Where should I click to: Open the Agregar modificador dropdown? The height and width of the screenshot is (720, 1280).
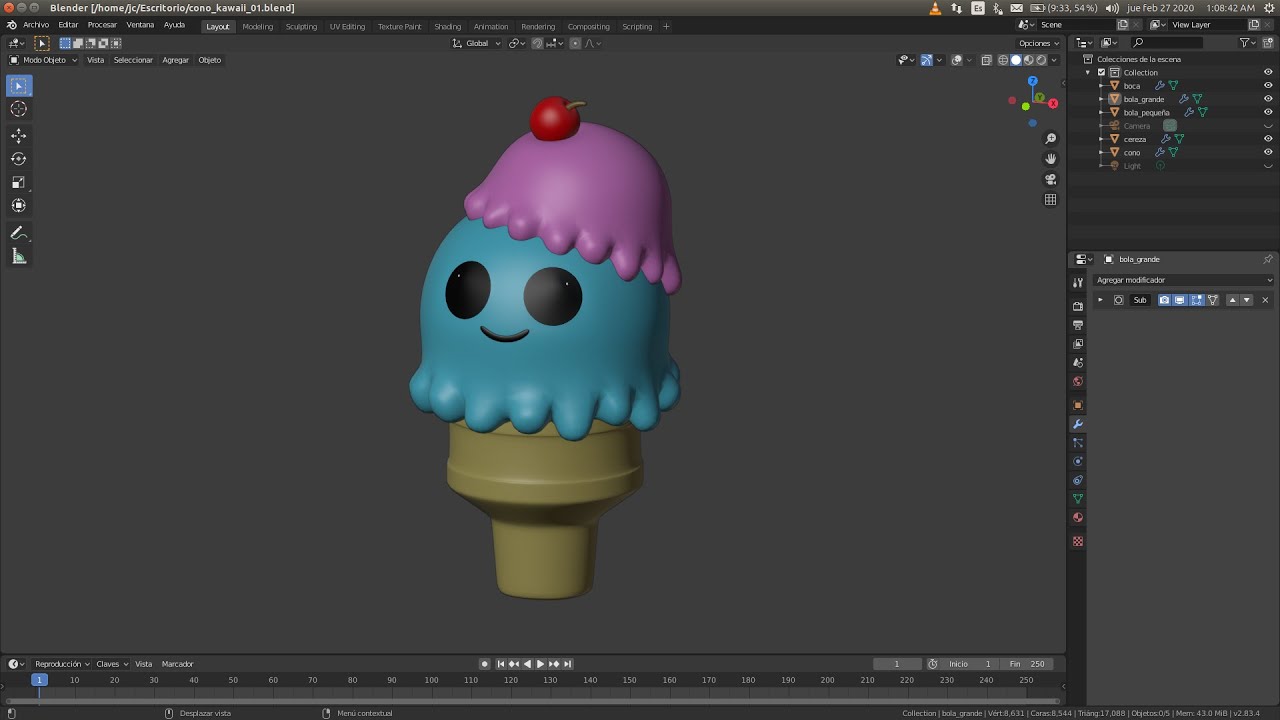click(1183, 280)
